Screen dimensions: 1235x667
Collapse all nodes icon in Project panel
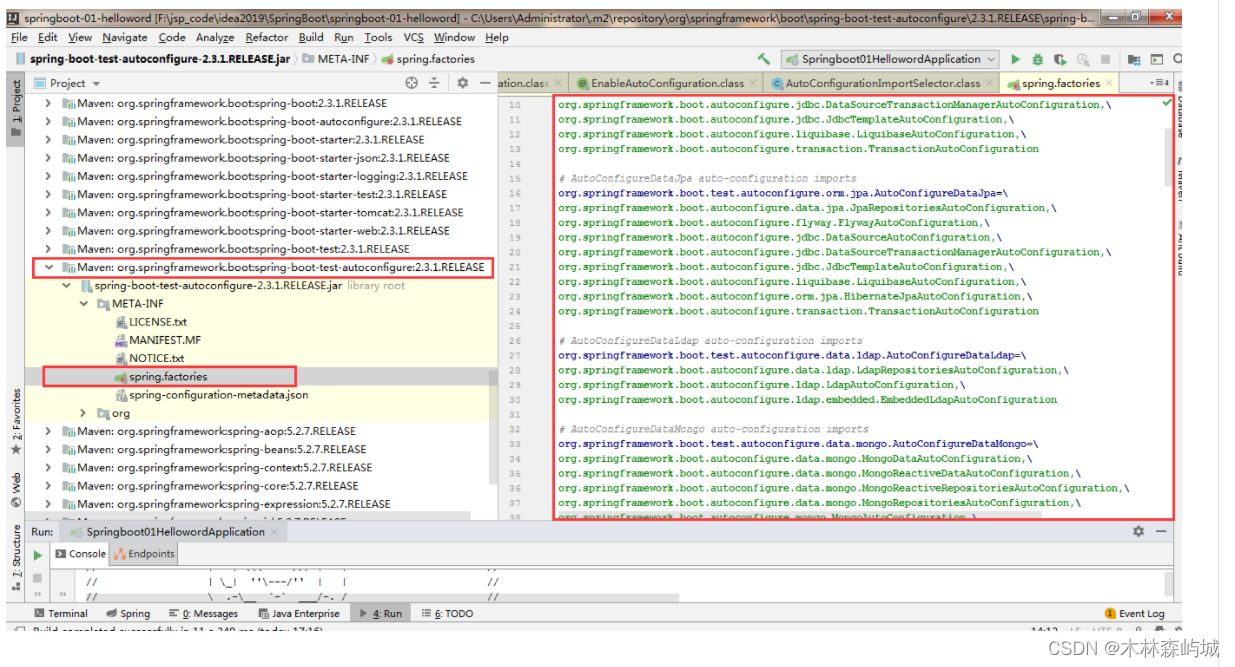click(x=434, y=83)
